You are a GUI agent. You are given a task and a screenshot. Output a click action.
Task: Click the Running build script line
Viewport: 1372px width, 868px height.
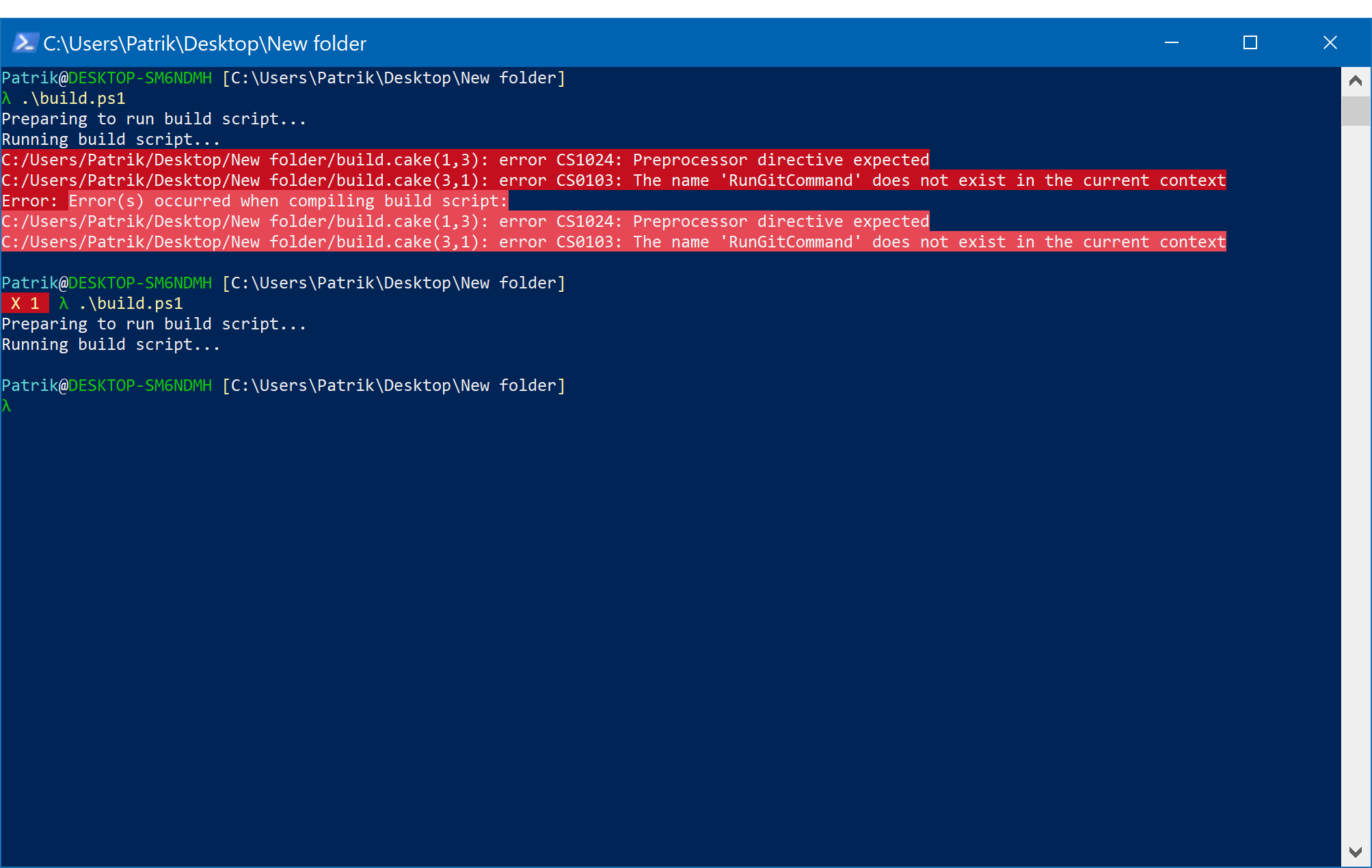[109, 139]
